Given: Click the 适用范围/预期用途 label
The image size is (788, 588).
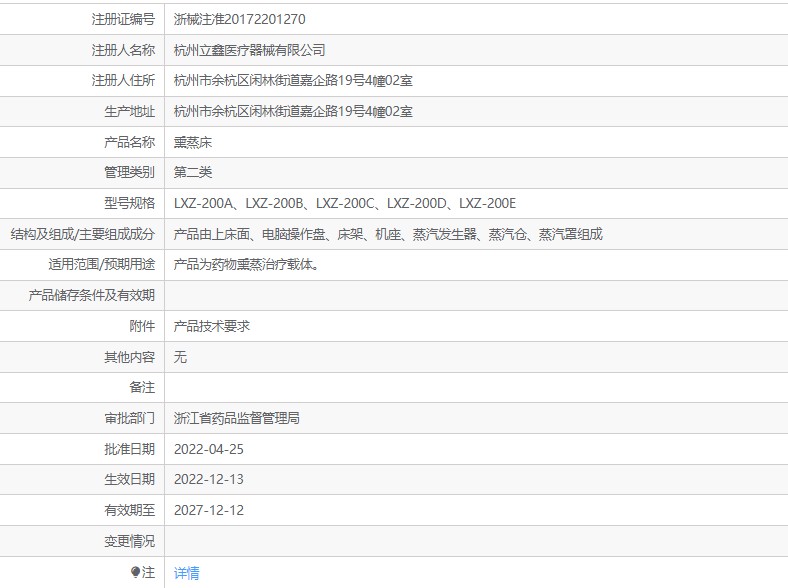Looking at the screenshot, I should pos(102,264).
